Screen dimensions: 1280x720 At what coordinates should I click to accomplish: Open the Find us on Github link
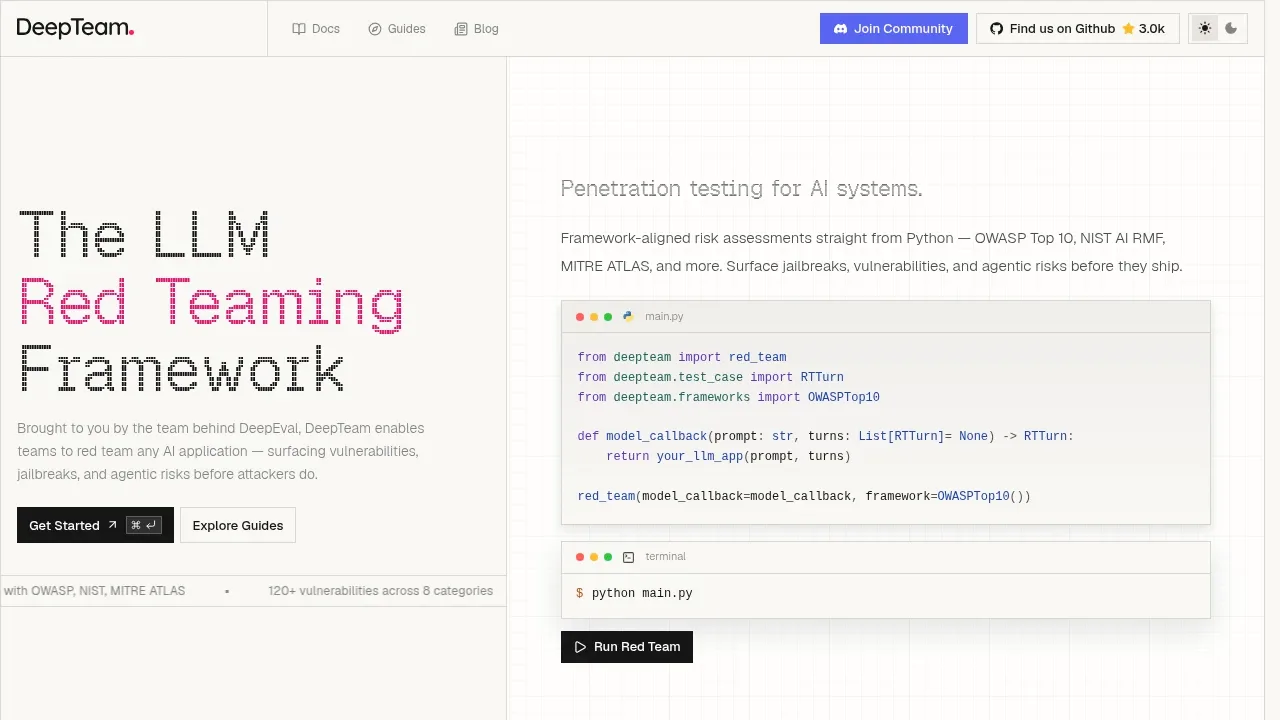point(1078,28)
